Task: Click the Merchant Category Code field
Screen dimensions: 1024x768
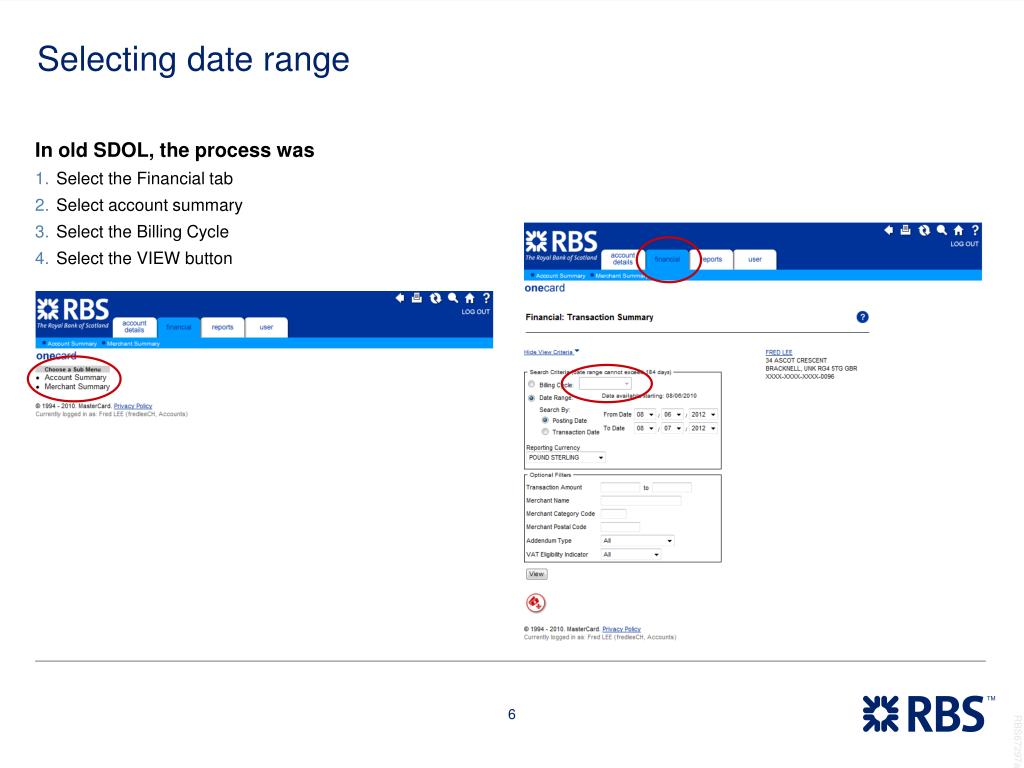Action: click(x=613, y=514)
